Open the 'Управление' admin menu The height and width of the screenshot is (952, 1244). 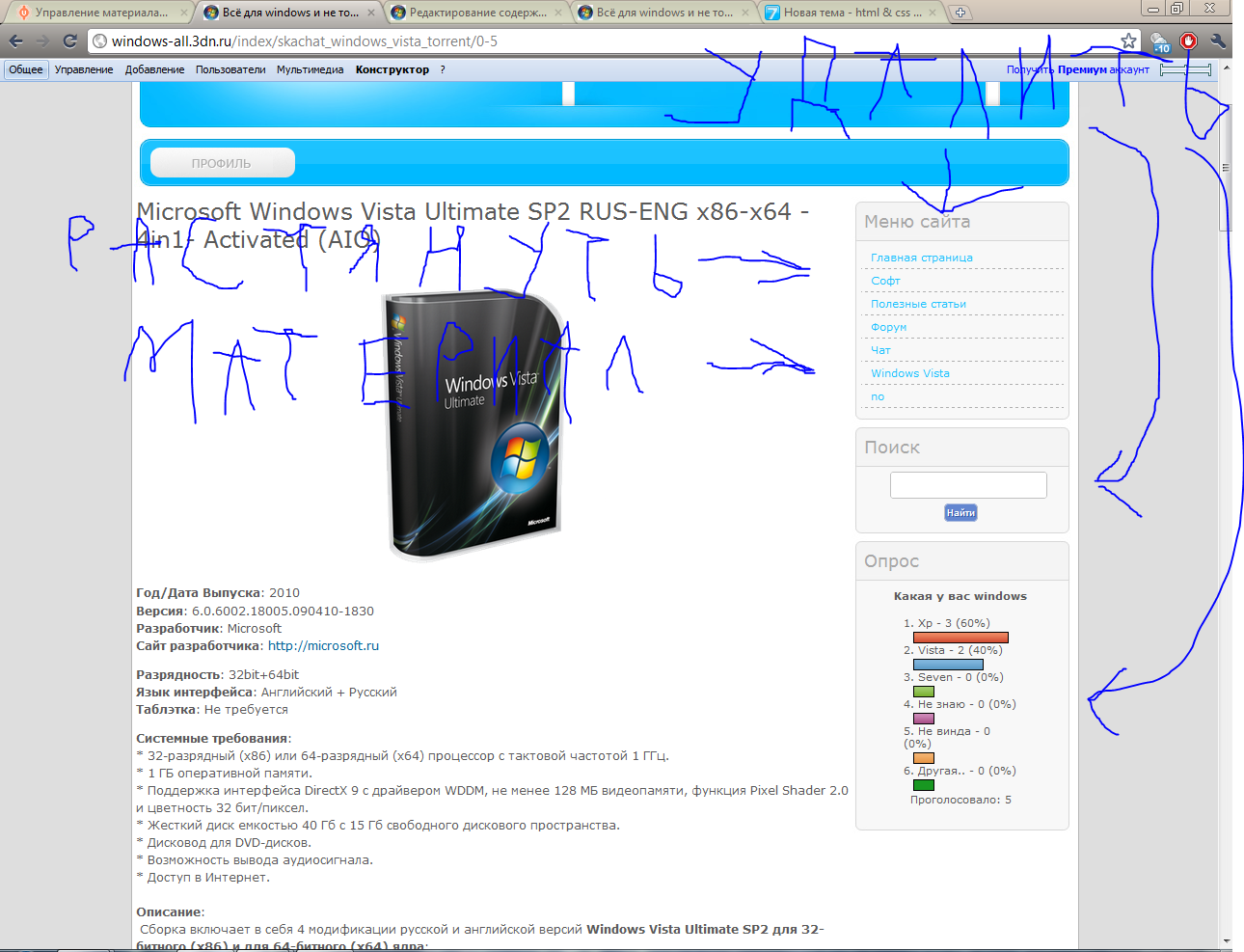pyautogui.click(x=84, y=69)
